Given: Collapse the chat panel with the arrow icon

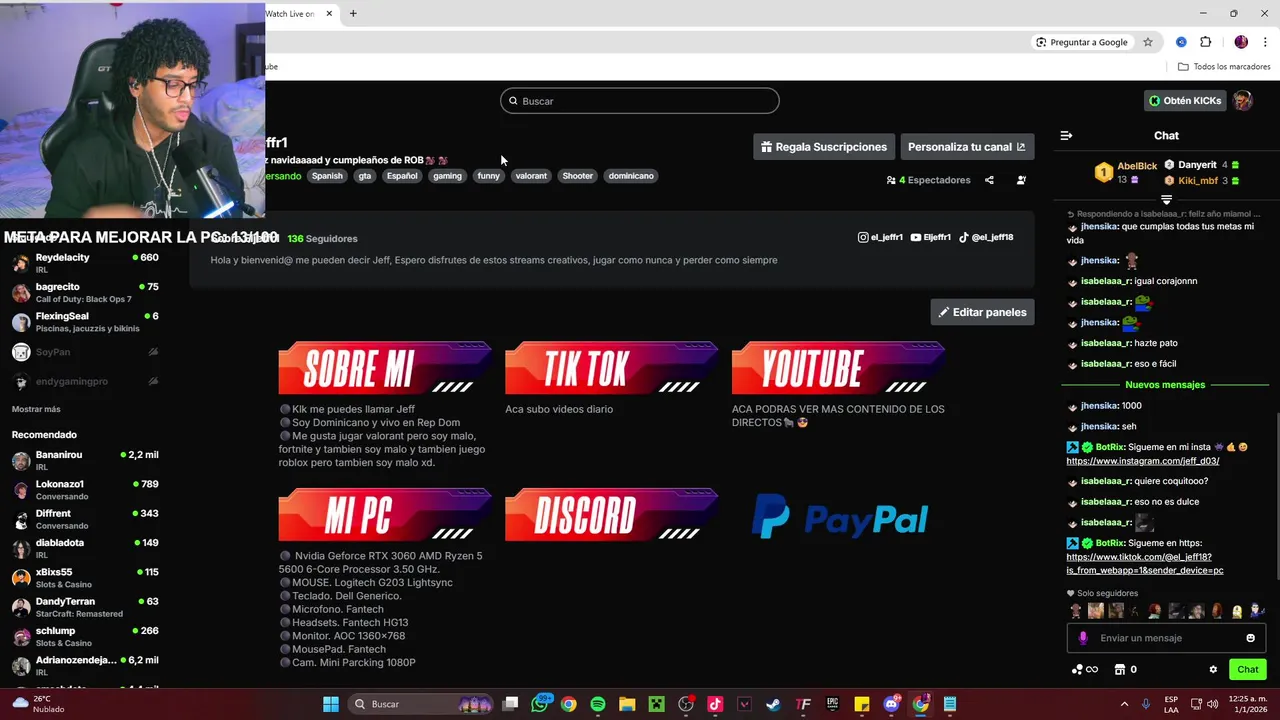Looking at the screenshot, I should 1066,135.
